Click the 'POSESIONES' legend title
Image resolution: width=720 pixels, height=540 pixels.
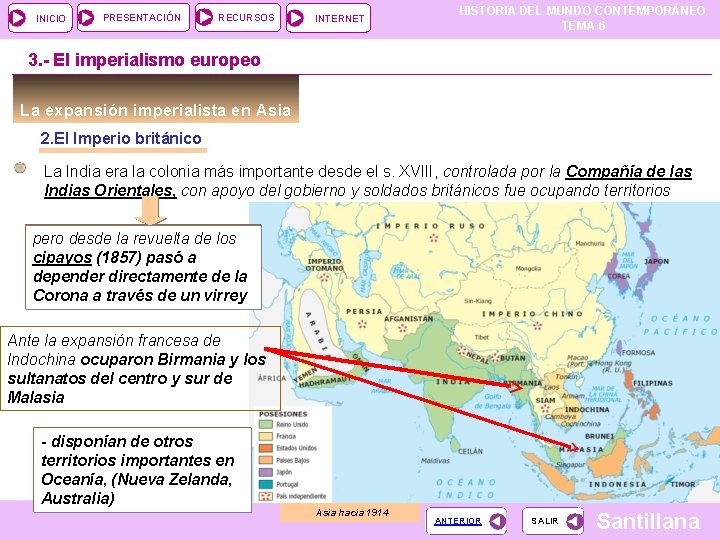tap(283, 414)
